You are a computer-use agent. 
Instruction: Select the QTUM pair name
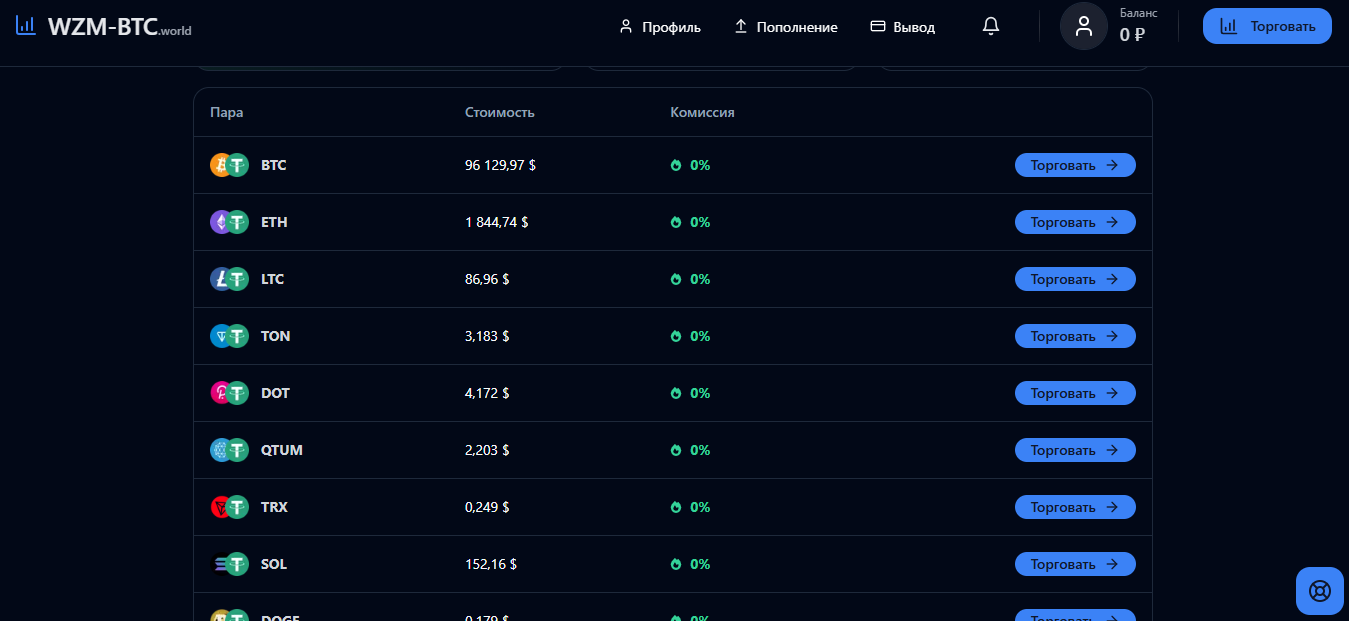pyautogui.click(x=282, y=450)
